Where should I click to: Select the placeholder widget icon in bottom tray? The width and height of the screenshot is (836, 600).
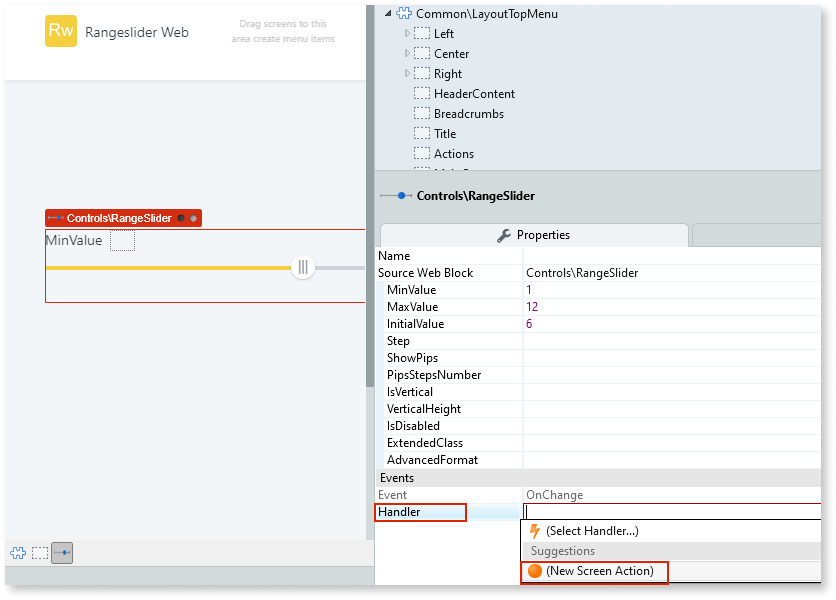[37, 552]
